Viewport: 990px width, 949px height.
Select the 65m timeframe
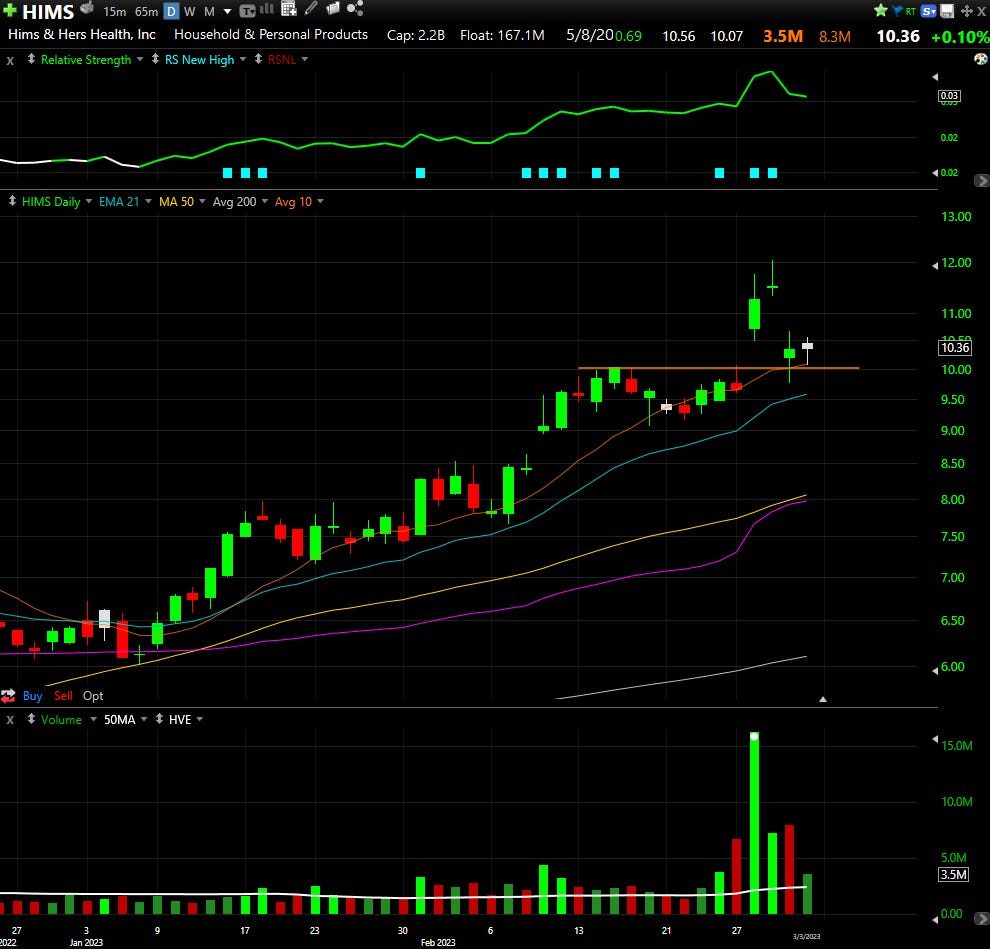(x=146, y=11)
